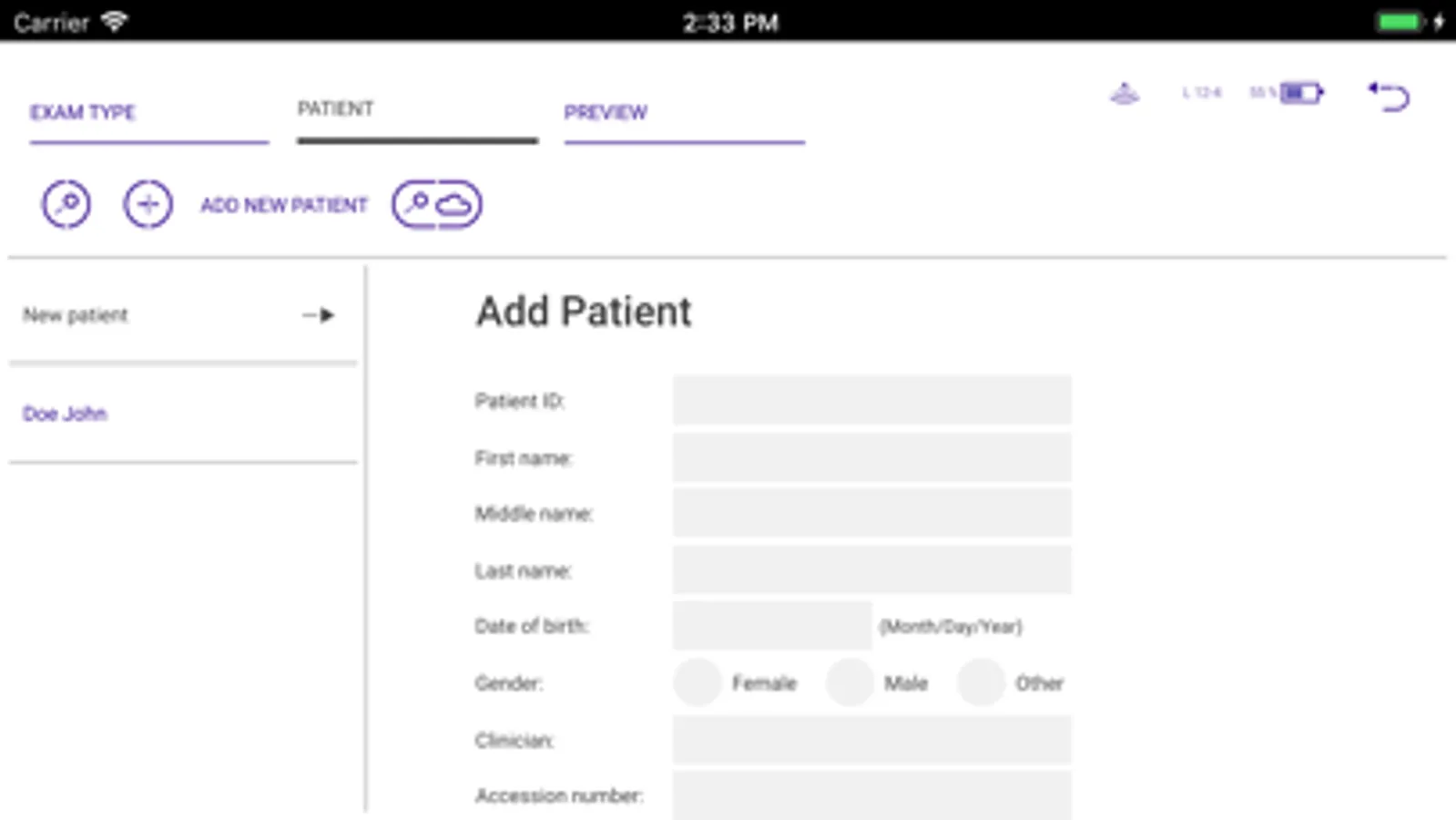Image resolution: width=1456 pixels, height=820 pixels.
Task: Click the device battery level icon
Action: click(1301, 93)
